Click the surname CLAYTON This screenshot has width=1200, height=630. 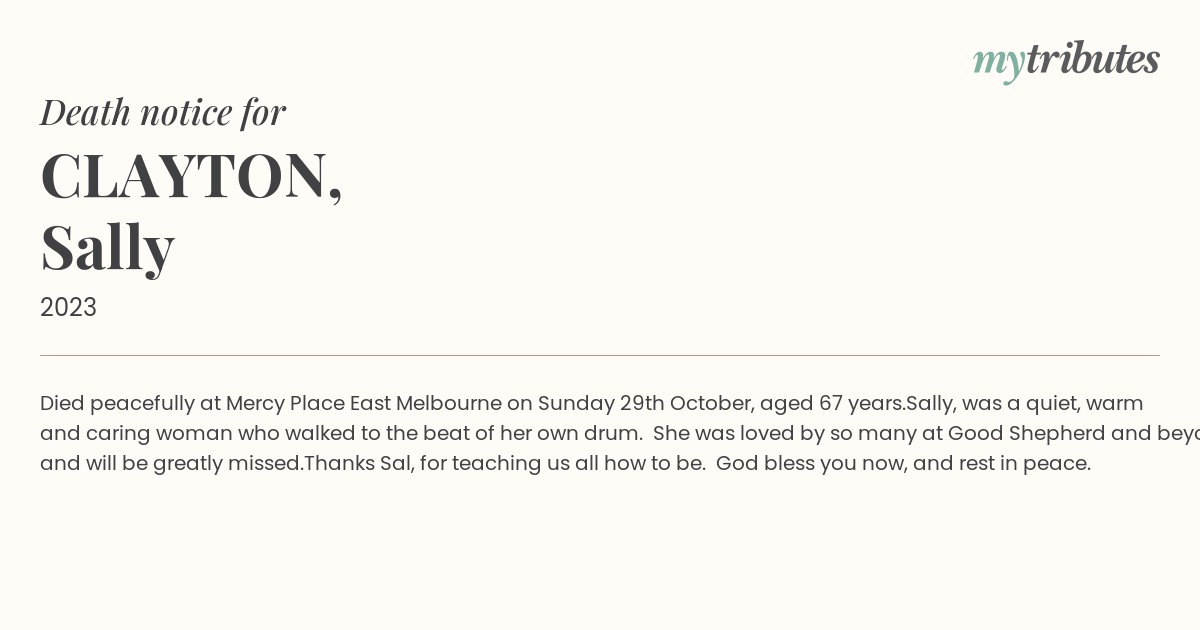pyautogui.click(x=191, y=176)
